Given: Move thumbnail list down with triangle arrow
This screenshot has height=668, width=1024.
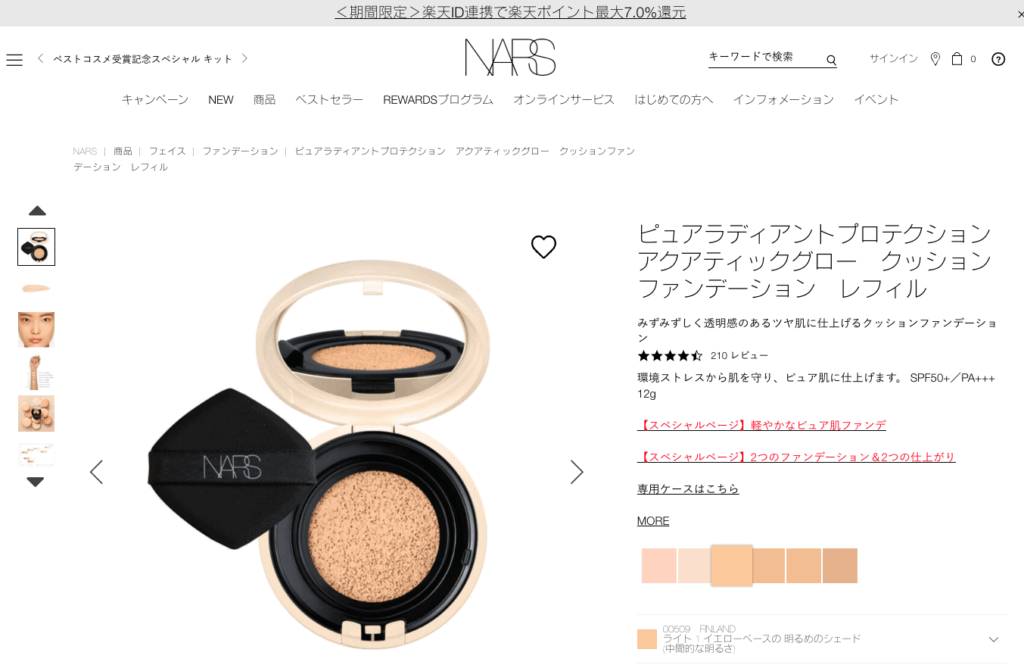Looking at the screenshot, I should click(x=35, y=482).
